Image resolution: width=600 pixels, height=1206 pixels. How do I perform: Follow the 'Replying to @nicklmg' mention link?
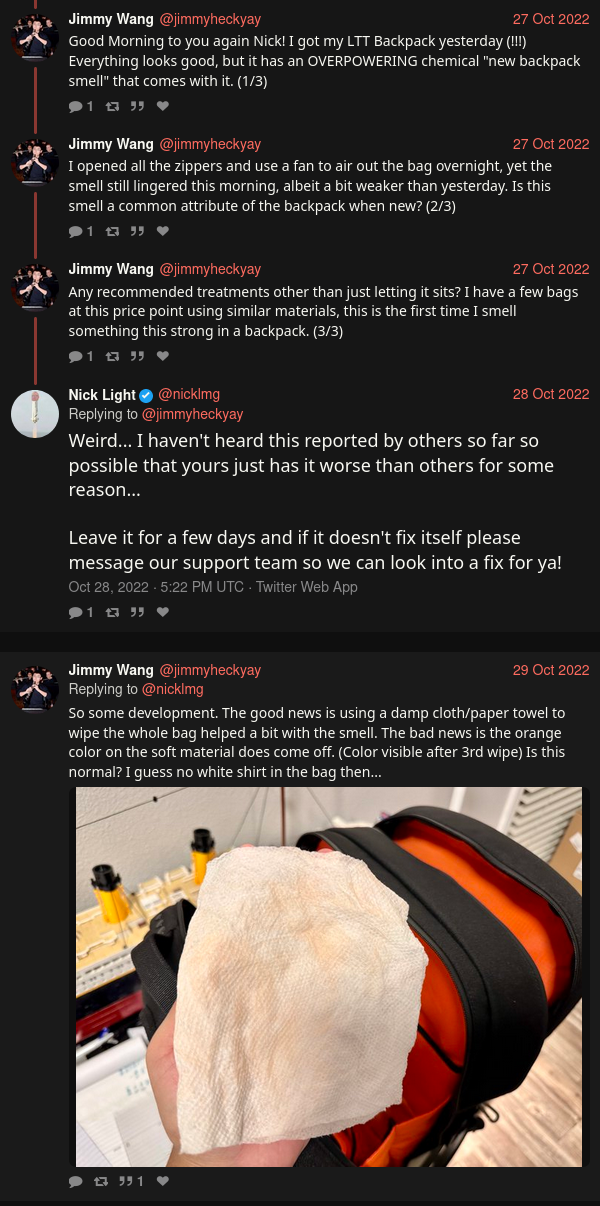click(173, 689)
